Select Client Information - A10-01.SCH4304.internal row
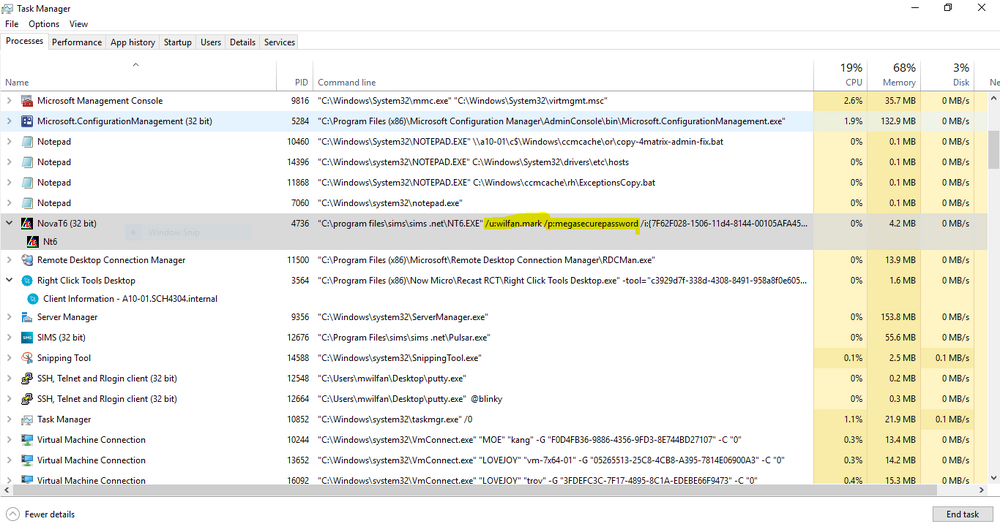Screen dimensions: 1000x532 coord(130,299)
